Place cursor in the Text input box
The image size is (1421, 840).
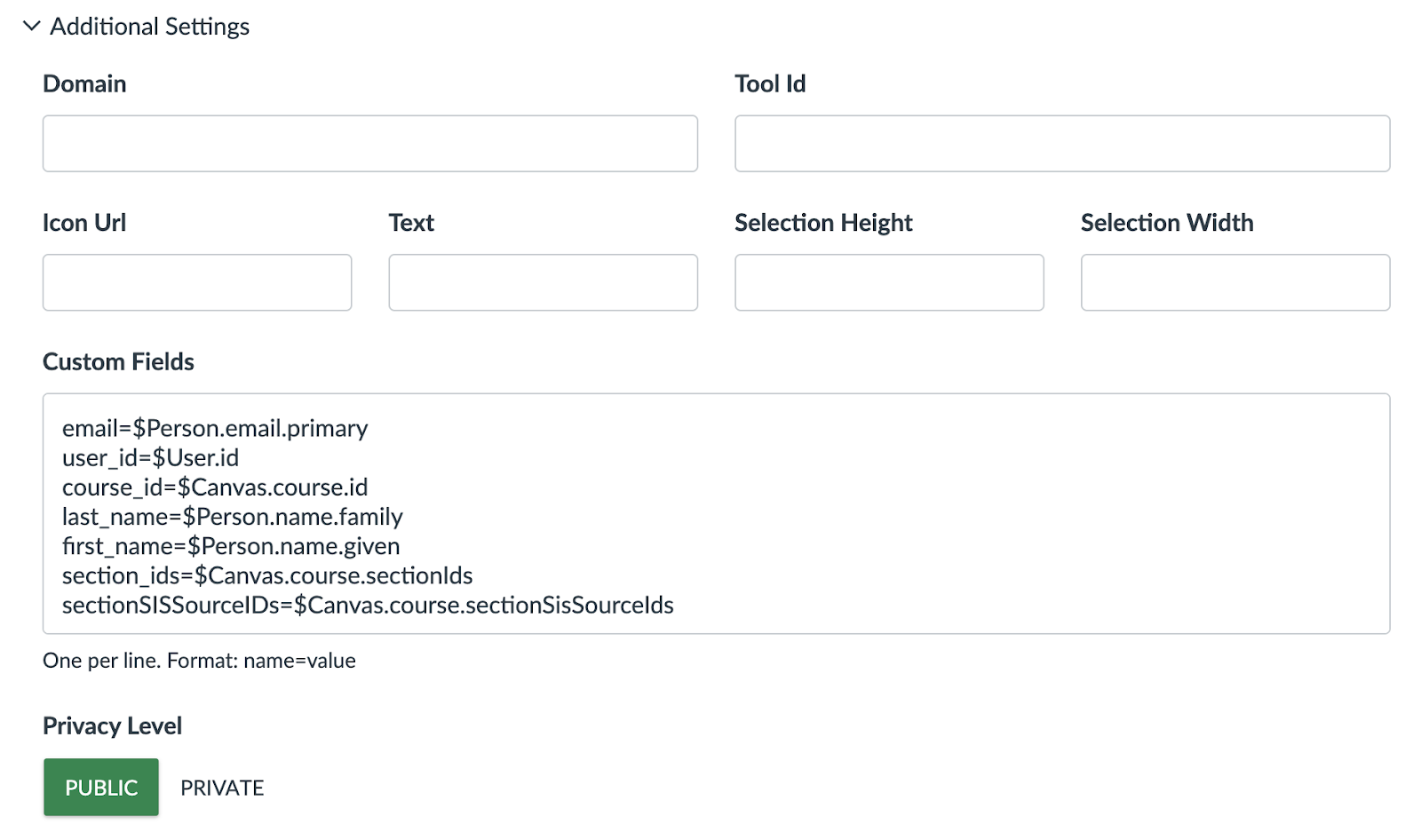pos(543,282)
